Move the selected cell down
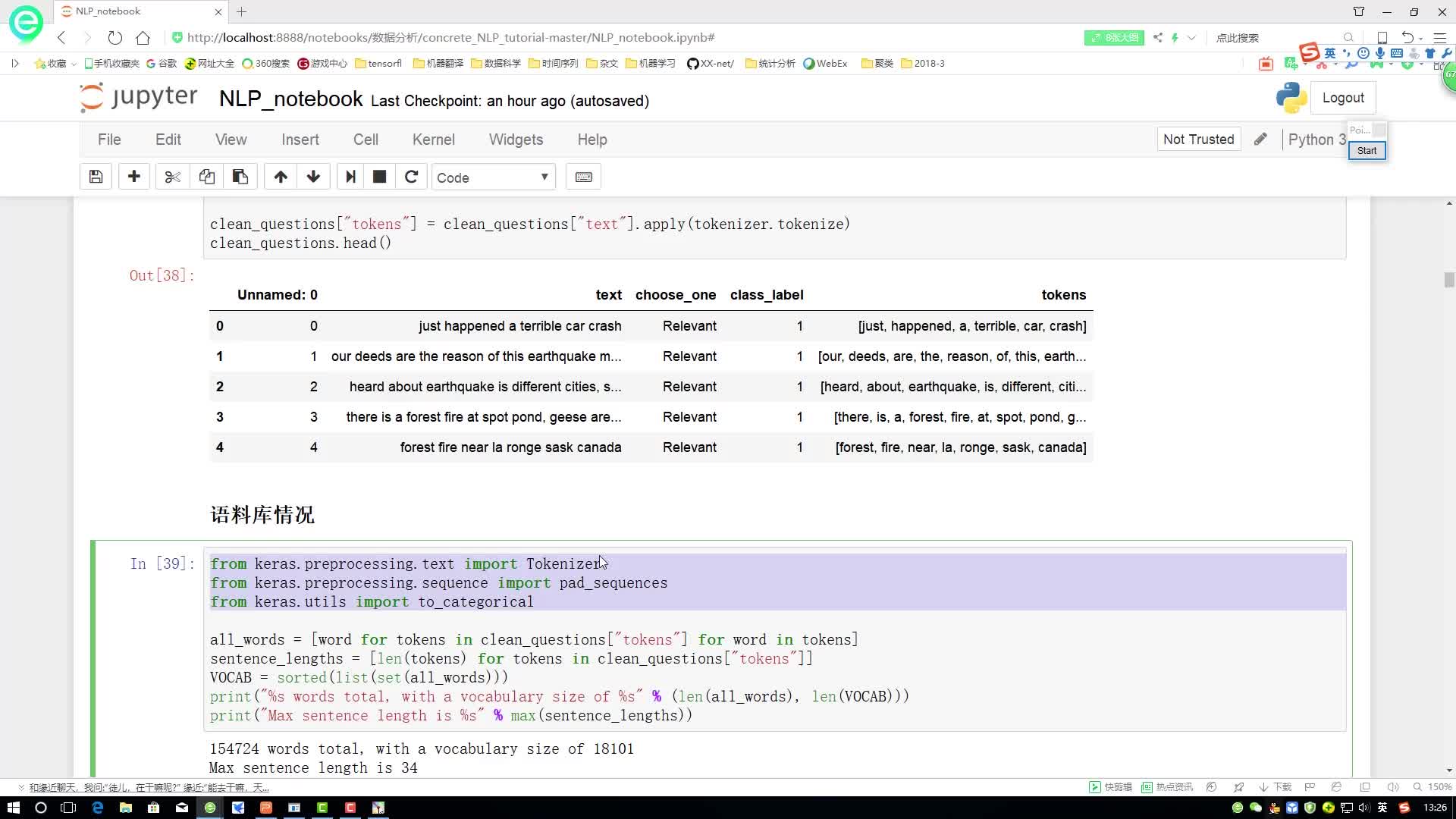The width and height of the screenshot is (1456, 819). 313,177
